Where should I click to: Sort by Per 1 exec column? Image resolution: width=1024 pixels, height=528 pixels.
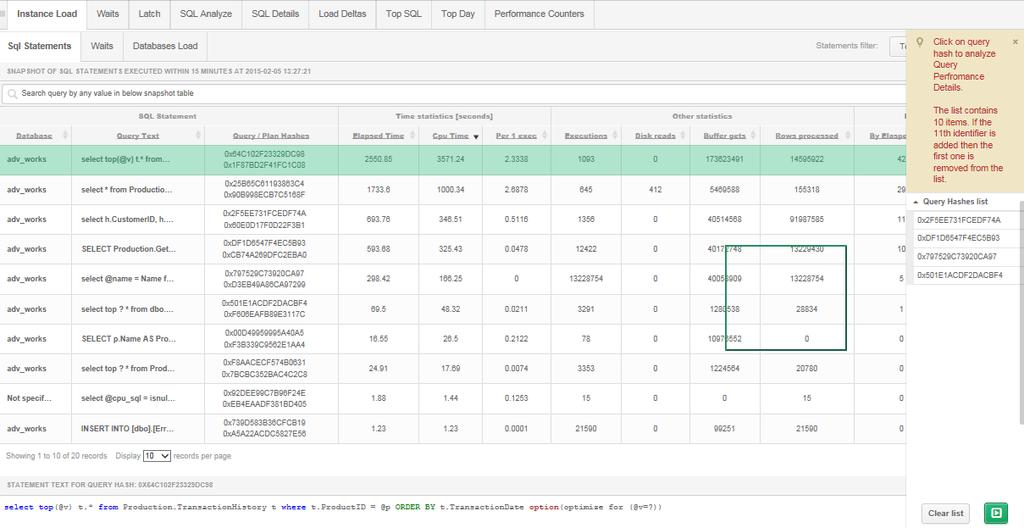click(x=516, y=136)
